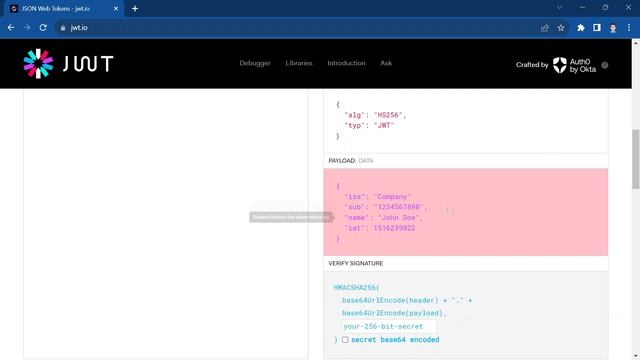The image size is (640, 360).
Task: Restore down the browser window
Action: tap(605, 8)
